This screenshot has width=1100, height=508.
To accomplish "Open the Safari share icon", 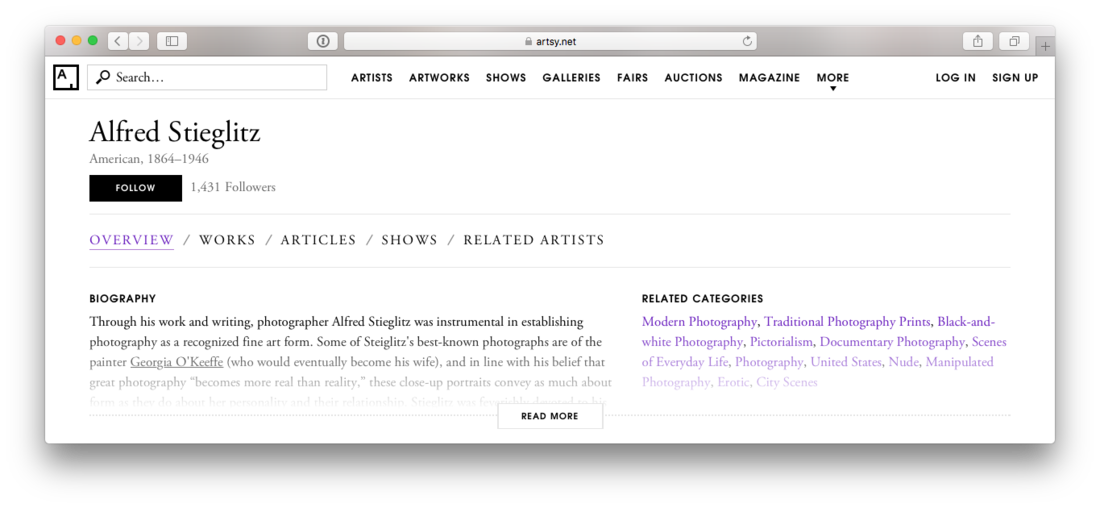I will (x=978, y=41).
